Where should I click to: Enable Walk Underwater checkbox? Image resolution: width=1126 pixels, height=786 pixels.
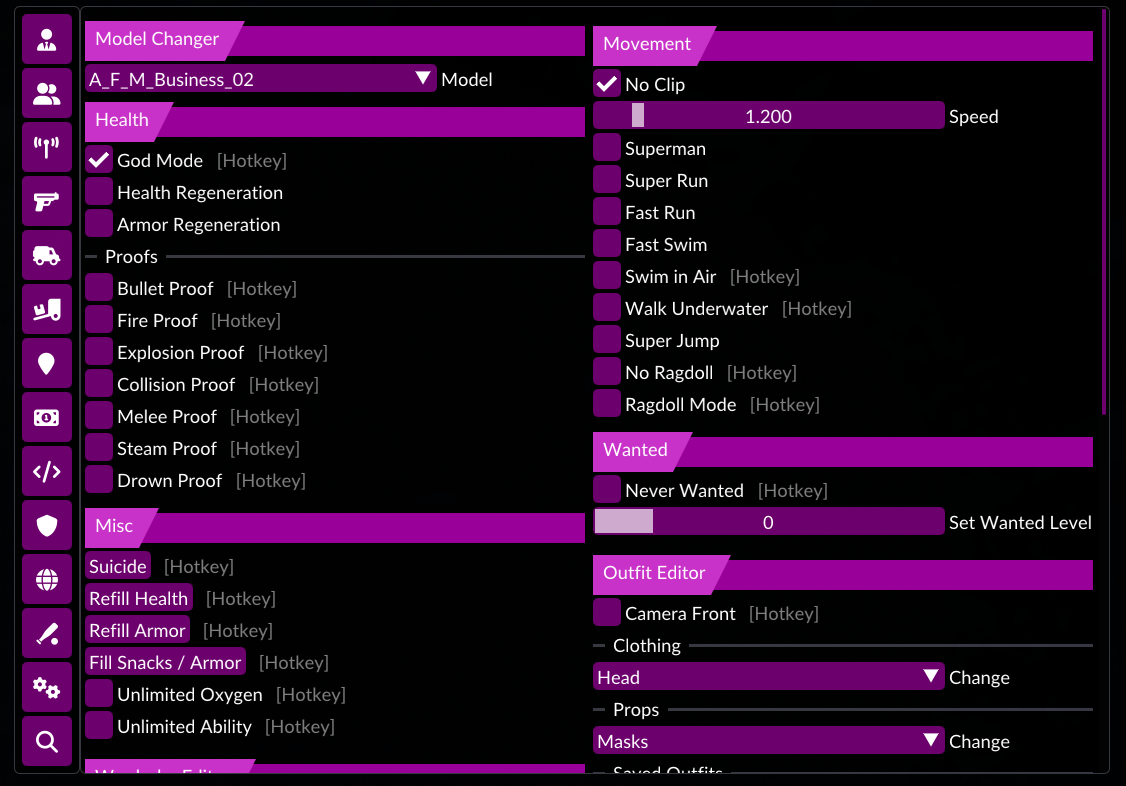coord(607,308)
